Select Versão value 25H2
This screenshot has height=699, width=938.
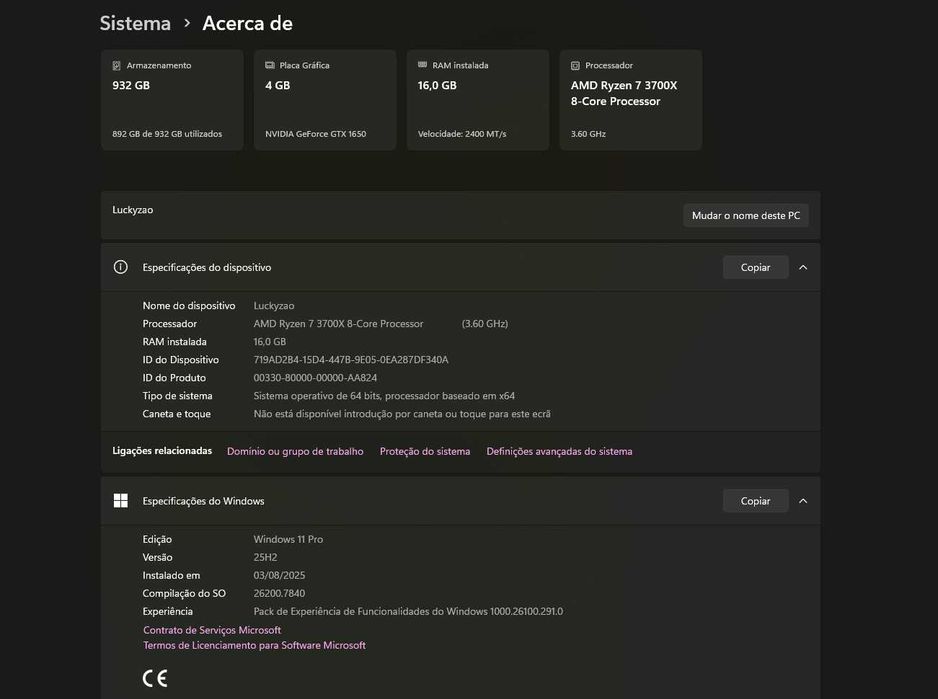point(266,557)
